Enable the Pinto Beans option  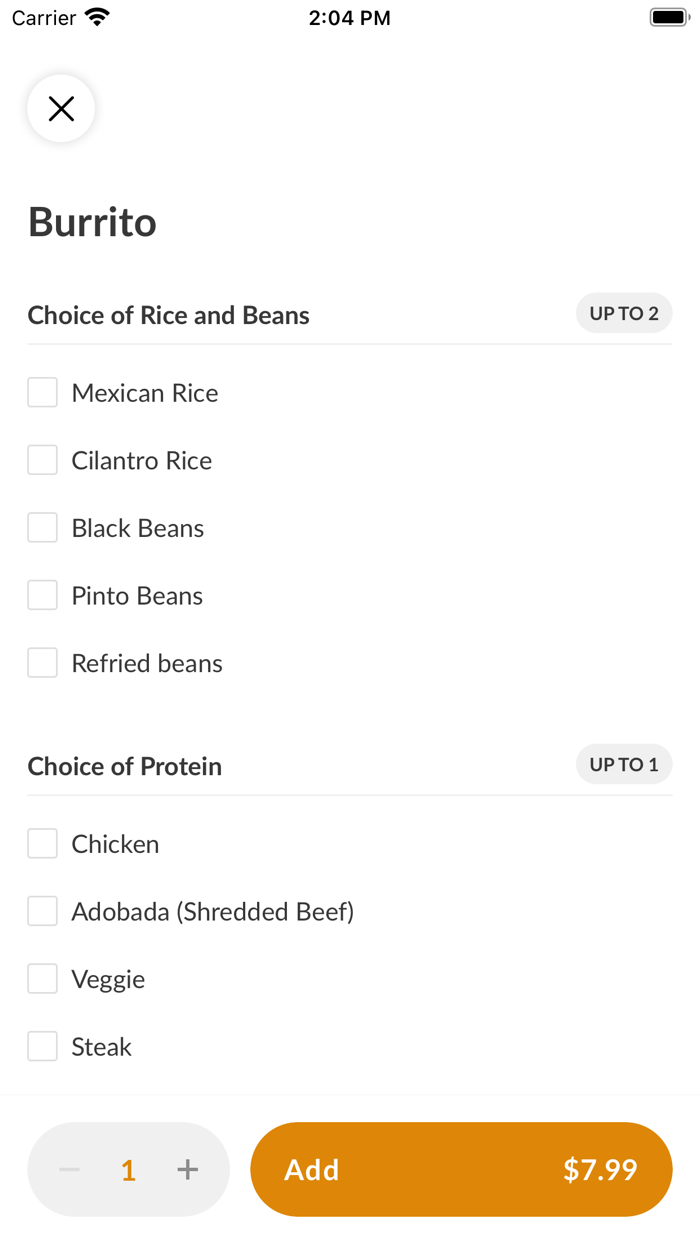click(42, 596)
